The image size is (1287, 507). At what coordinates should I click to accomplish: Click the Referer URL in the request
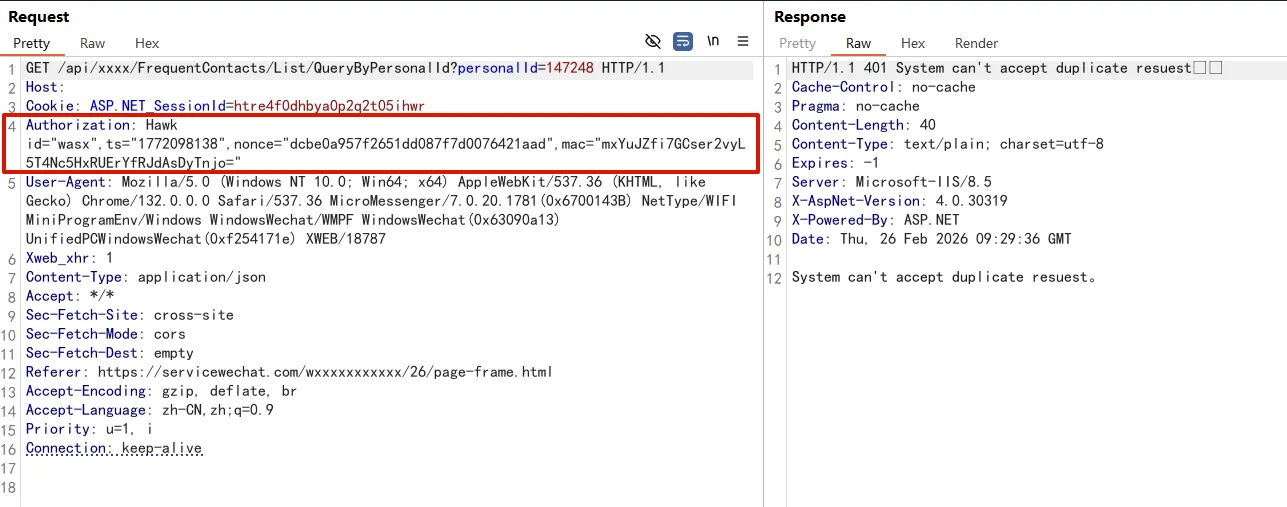click(x=325, y=372)
